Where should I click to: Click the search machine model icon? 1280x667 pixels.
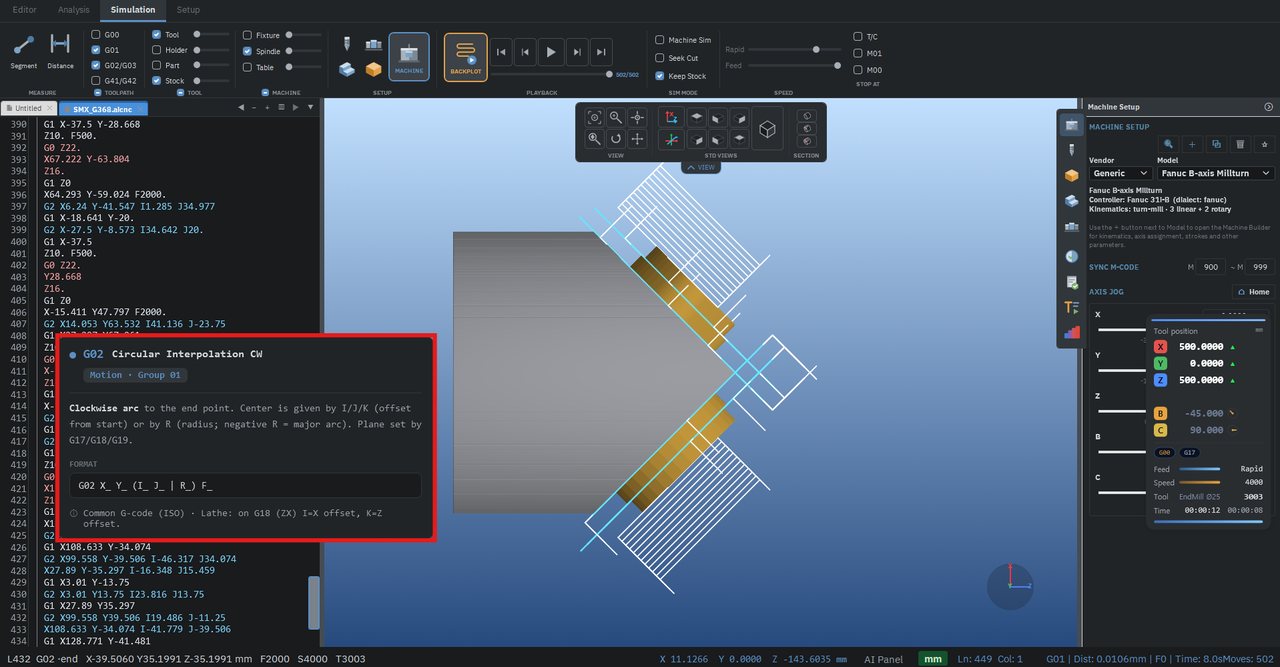click(1167, 144)
